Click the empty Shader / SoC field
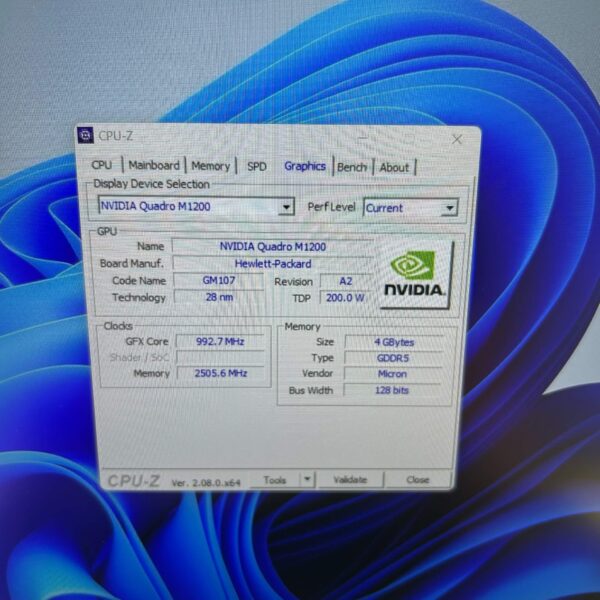The image size is (600, 600). 220,357
